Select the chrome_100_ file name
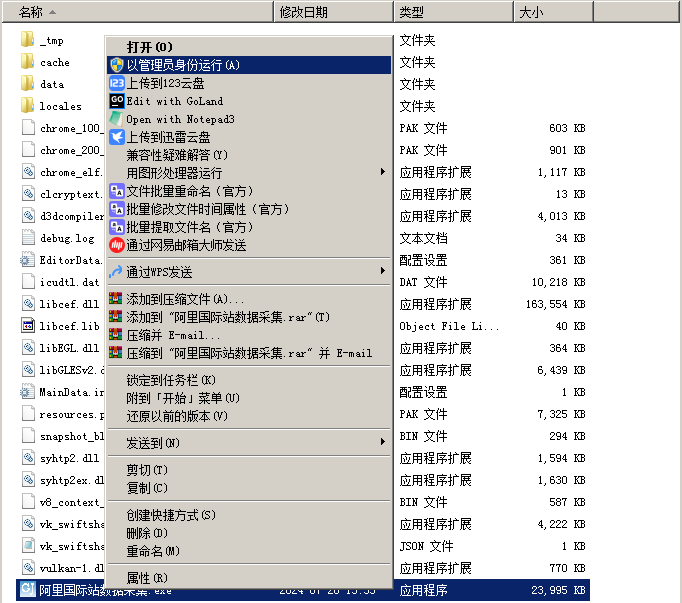This screenshot has height=603, width=682. tap(72, 128)
